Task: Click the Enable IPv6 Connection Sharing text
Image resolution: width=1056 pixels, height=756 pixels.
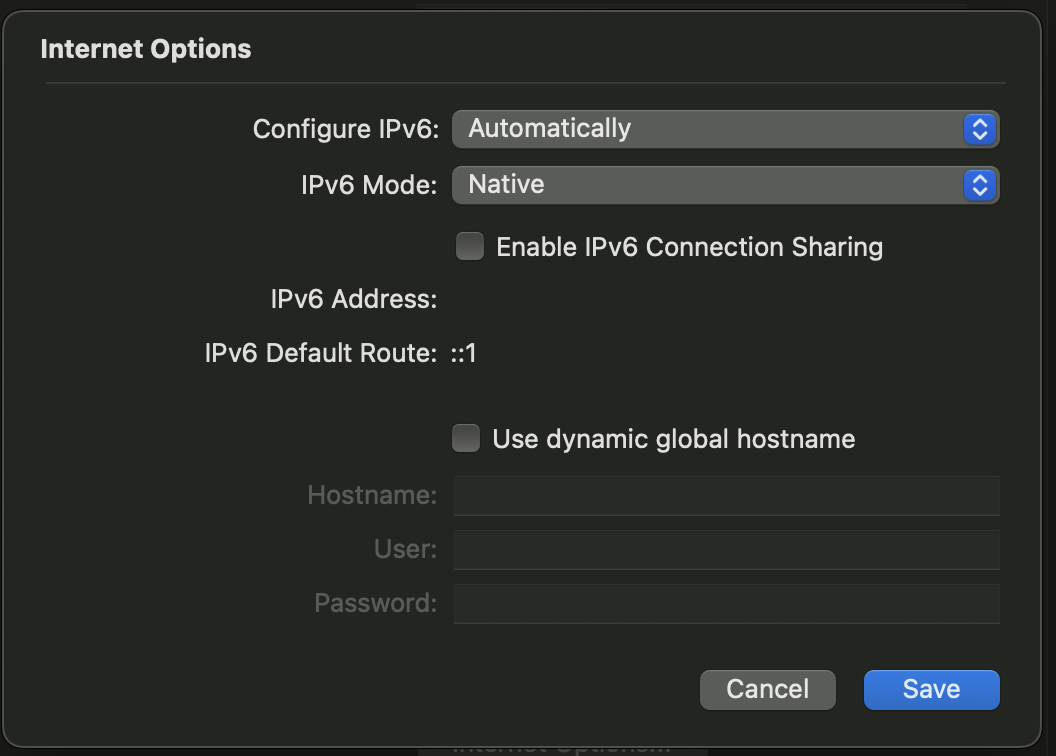Action: coord(689,247)
